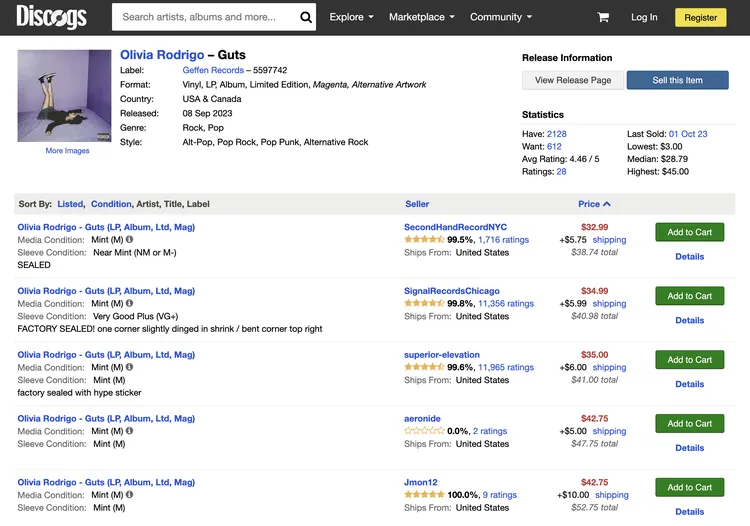Sort listings by Condition

pyautogui.click(x=111, y=204)
